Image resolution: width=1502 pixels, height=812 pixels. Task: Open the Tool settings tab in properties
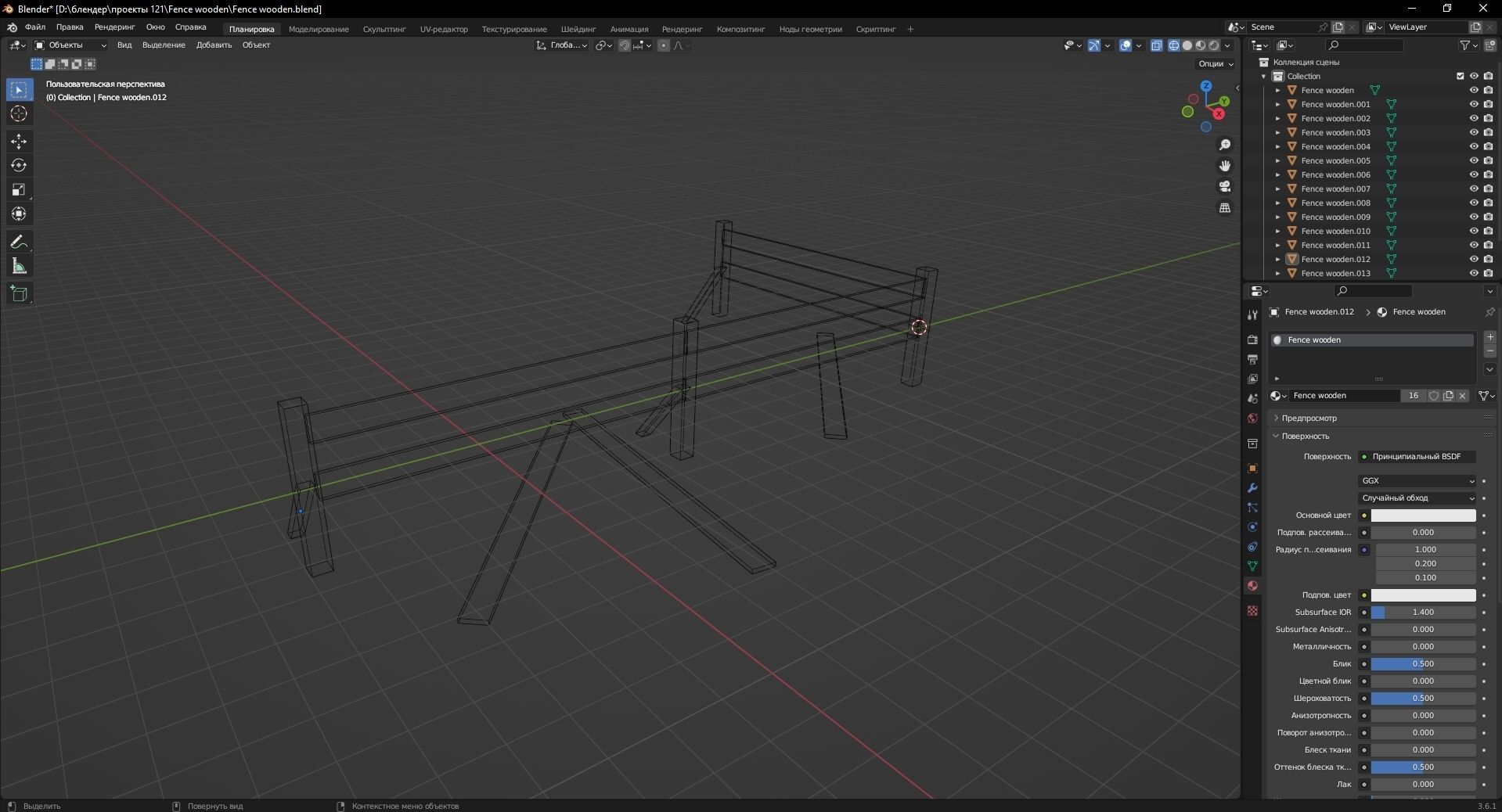pos(1252,314)
